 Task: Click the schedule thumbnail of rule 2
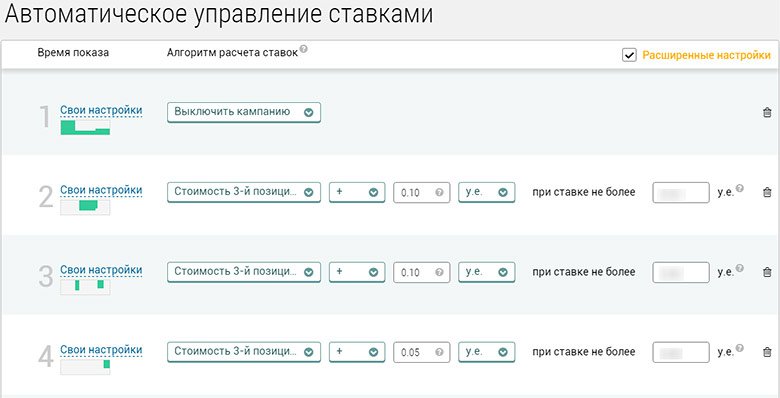coord(85,206)
